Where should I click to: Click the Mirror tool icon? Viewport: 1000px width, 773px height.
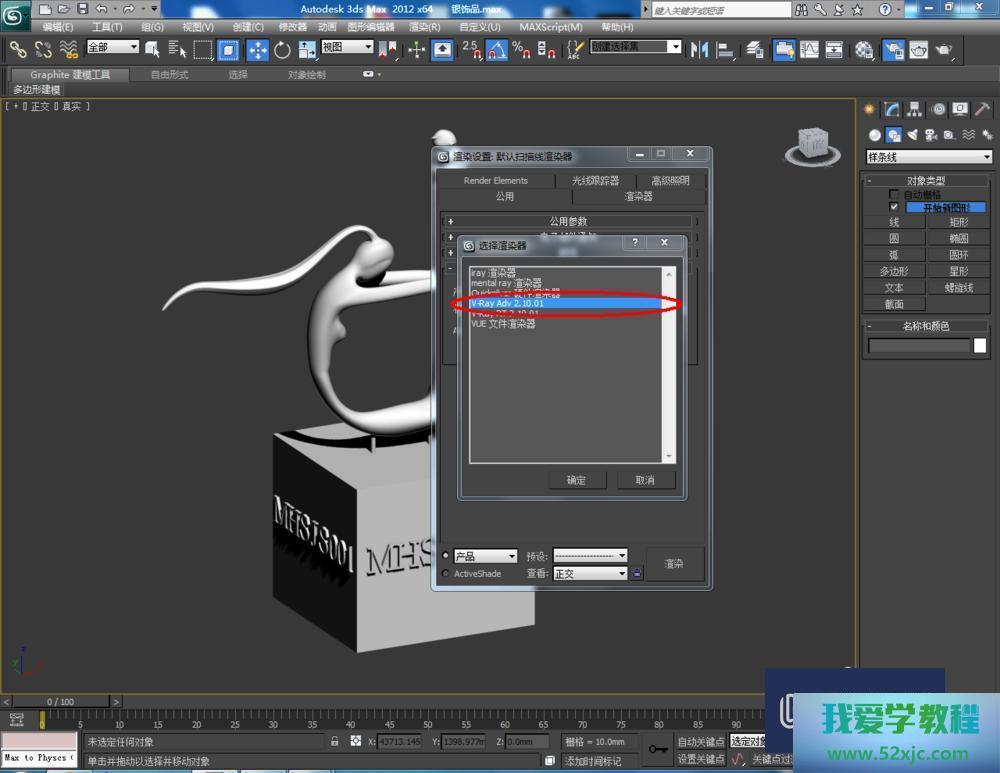coord(700,50)
